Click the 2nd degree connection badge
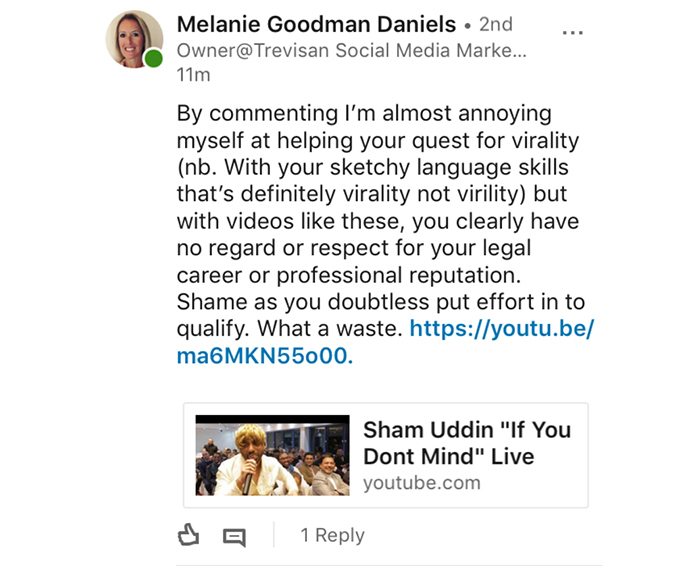Image resolution: width=700 pixels, height=566 pixels. click(496, 24)
